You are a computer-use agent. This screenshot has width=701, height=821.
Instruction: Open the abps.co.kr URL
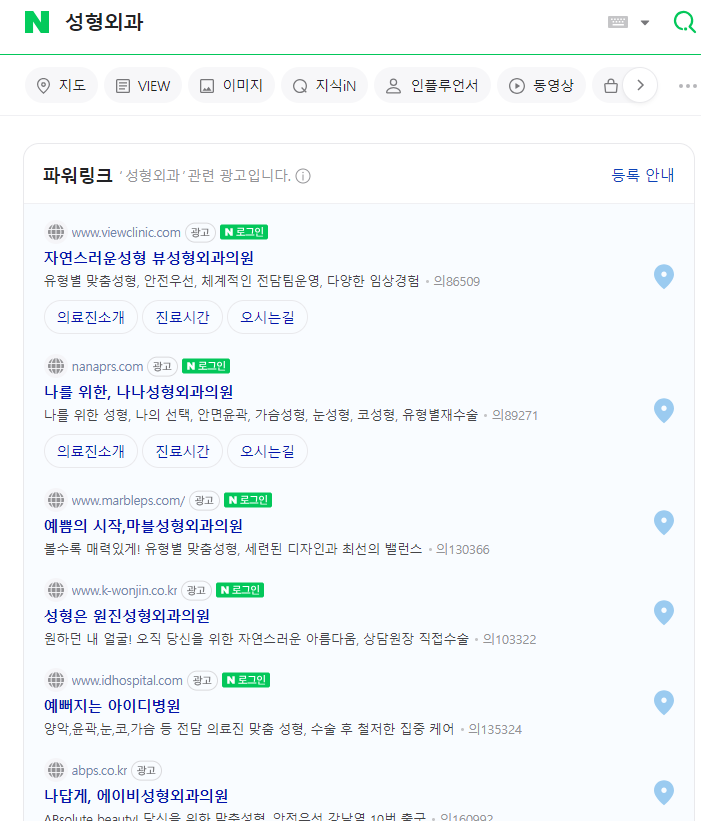[99, 770]
